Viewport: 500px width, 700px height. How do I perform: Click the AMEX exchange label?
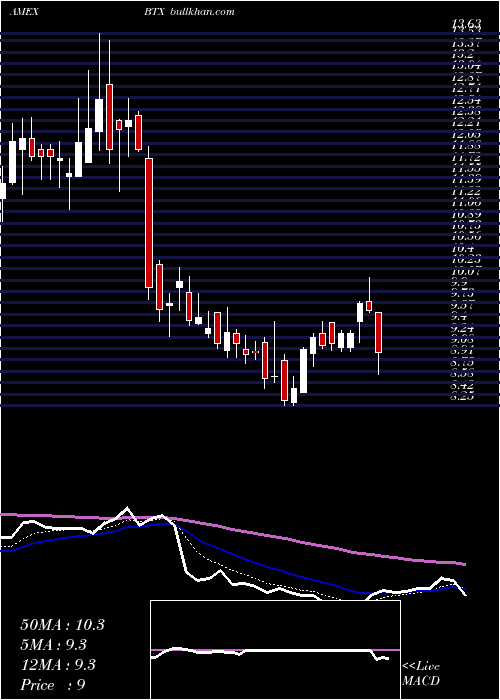click(x=23, y=12)
